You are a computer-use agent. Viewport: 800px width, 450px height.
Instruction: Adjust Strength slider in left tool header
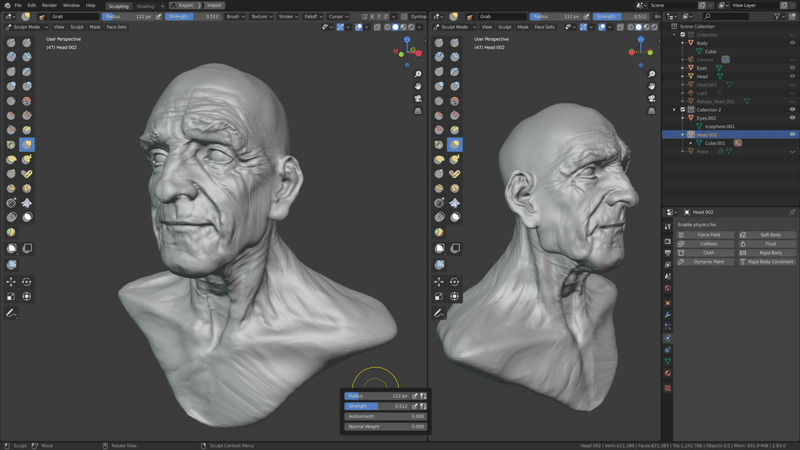(x=193, y=16)
